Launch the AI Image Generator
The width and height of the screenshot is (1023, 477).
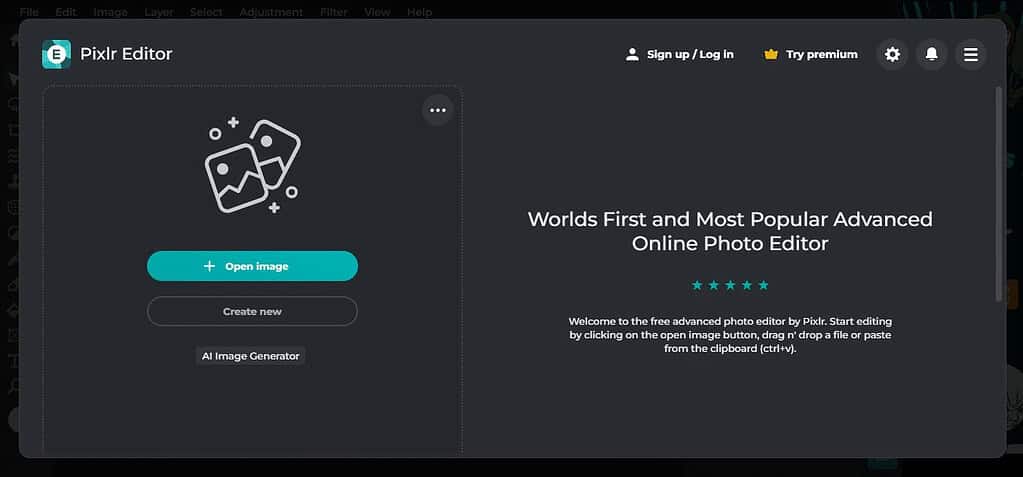[x=251, y=356]
